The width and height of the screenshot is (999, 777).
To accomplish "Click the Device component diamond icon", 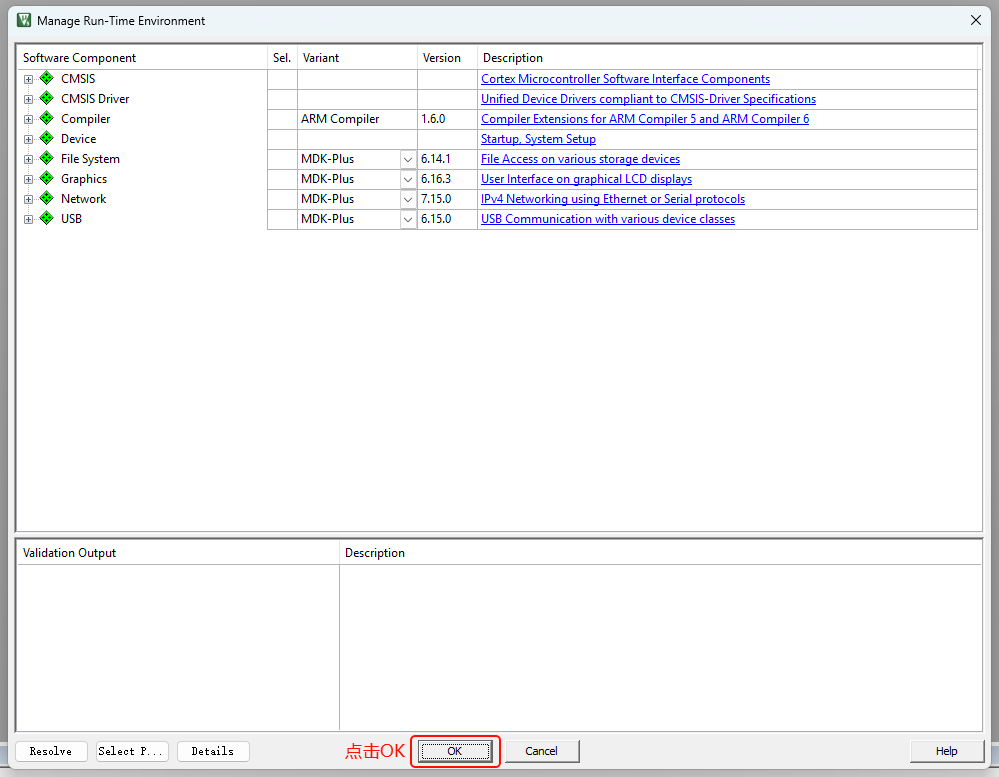I will [x=46, y=139].
